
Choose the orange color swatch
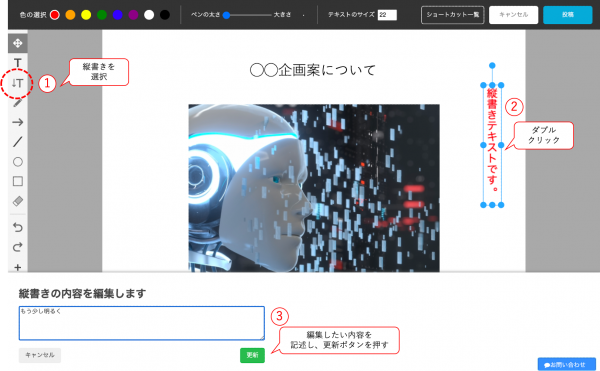pos(70,15)
